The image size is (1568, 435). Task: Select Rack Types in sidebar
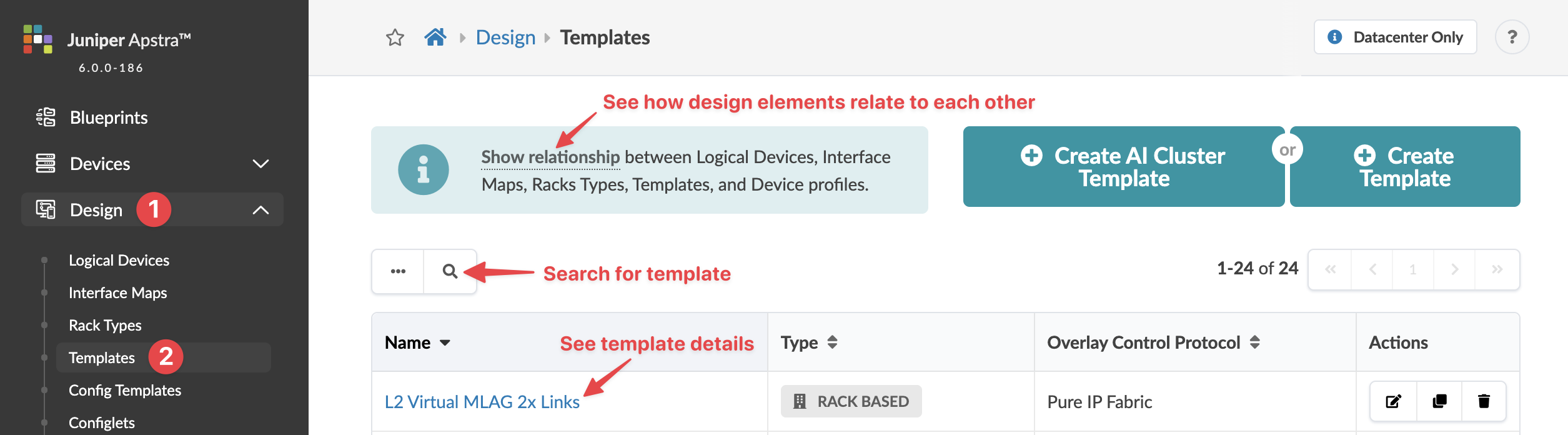tap(105, 325)
